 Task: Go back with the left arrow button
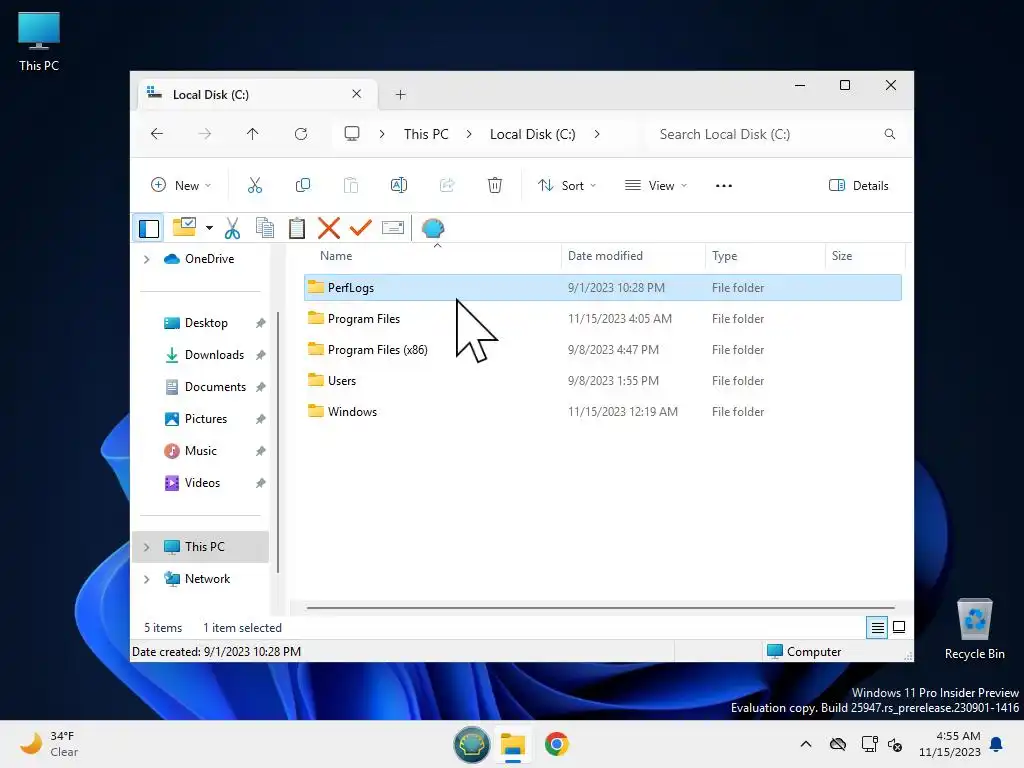tap(157, 134)
